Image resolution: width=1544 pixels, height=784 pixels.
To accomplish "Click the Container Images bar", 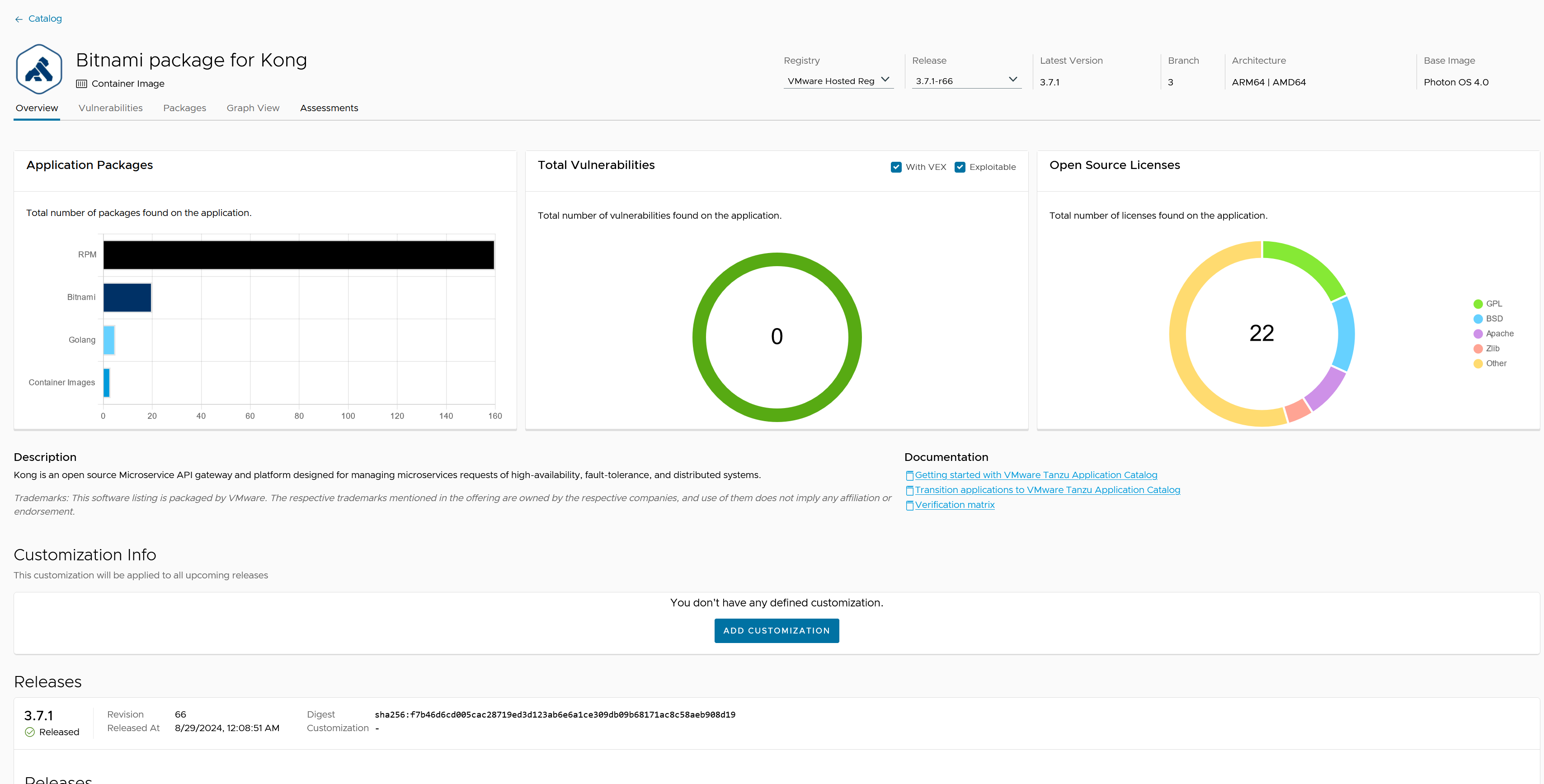I will coord(107,382).
